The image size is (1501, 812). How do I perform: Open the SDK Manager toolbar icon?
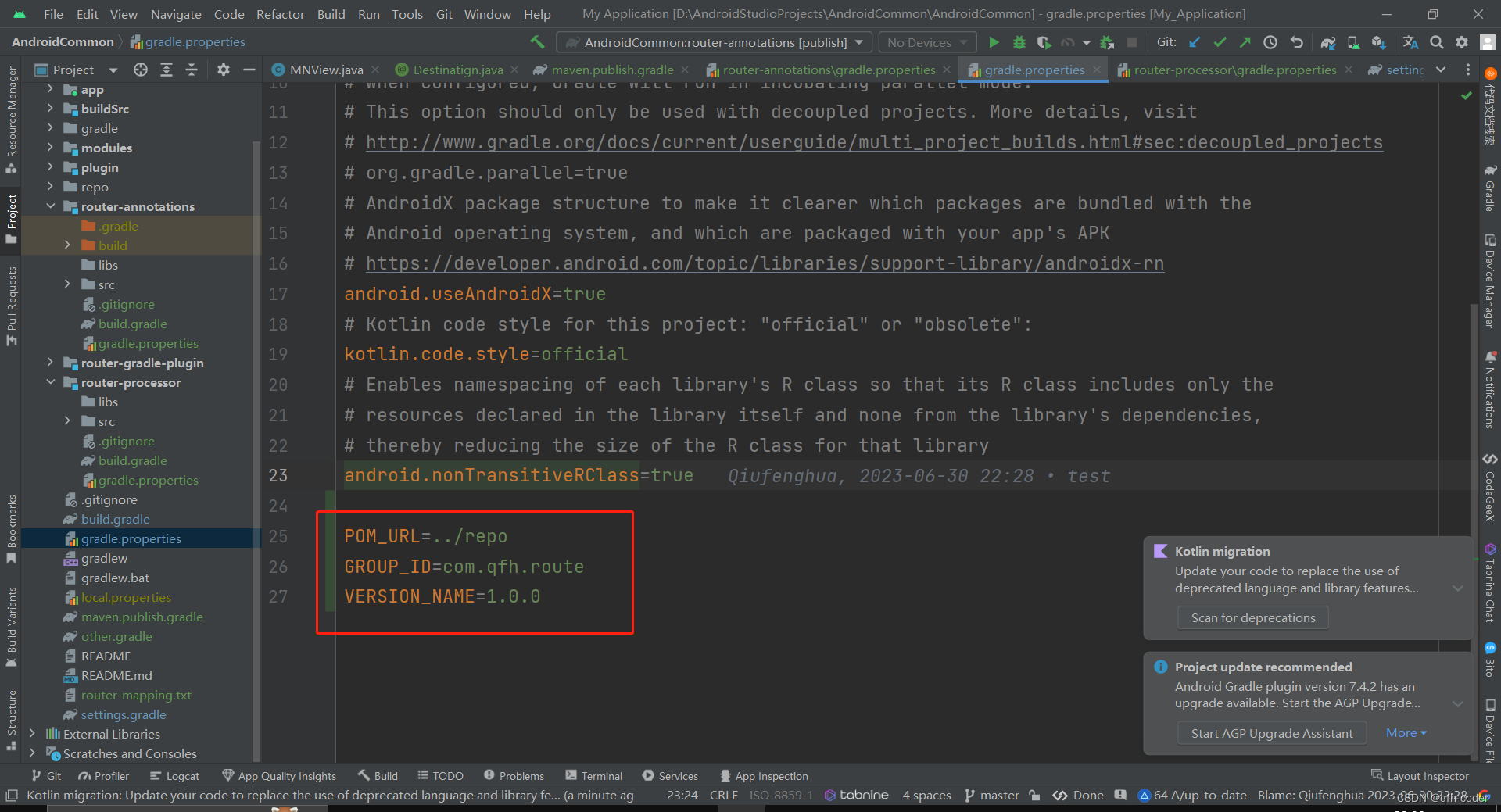pos(1378,42)
